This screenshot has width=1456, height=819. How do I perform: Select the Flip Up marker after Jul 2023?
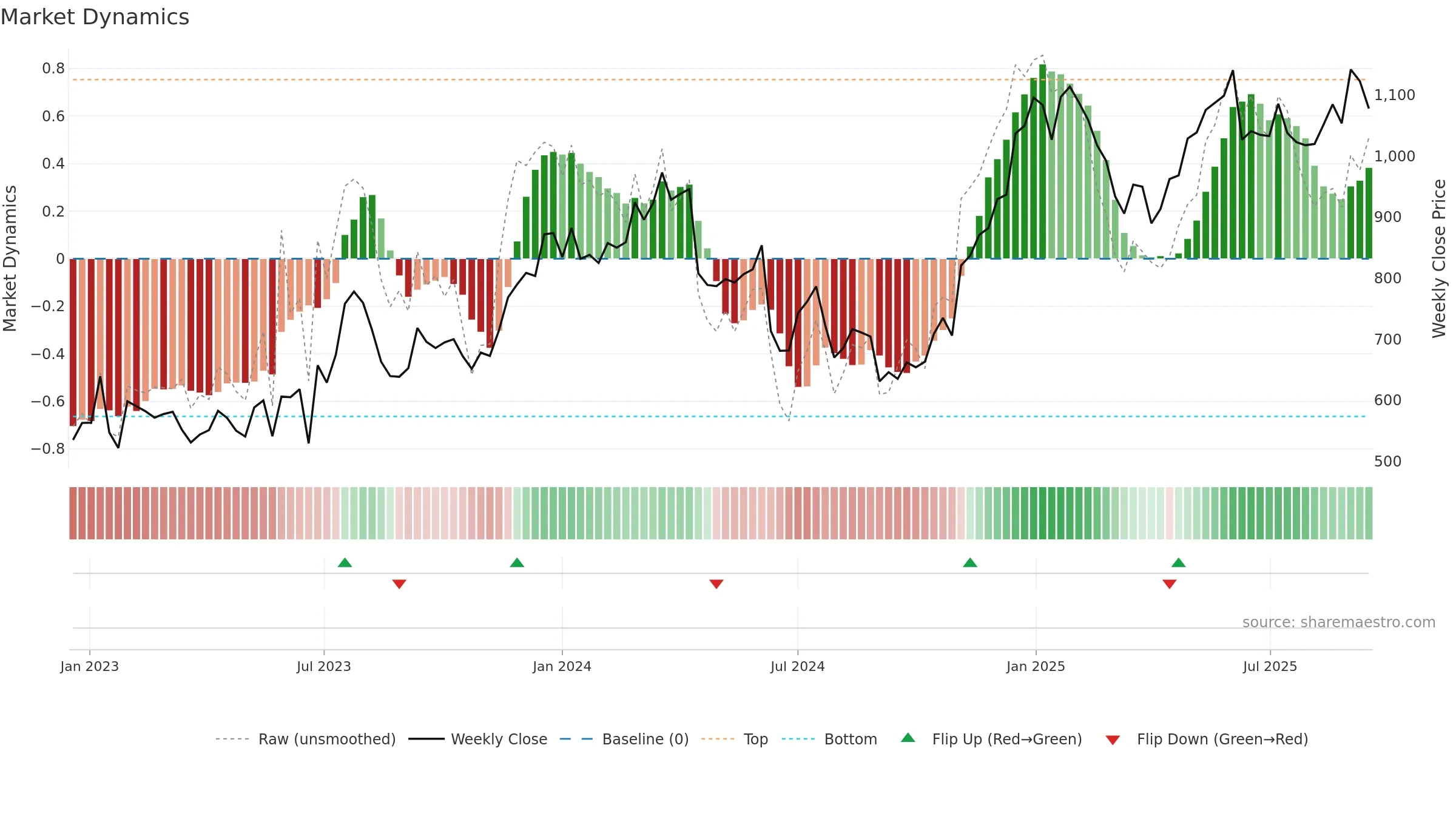(345, 562)
